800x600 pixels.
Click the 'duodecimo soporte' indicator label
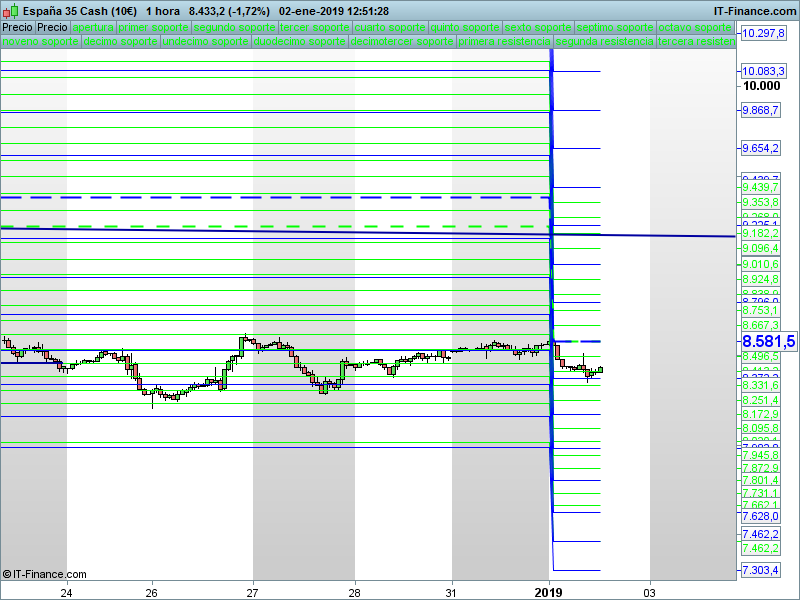tap(299, 43)
